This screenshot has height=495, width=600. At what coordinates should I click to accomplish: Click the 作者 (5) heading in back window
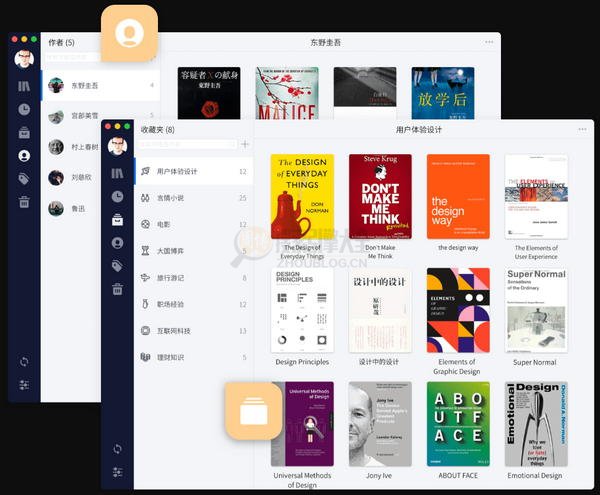tap(61, 42)
